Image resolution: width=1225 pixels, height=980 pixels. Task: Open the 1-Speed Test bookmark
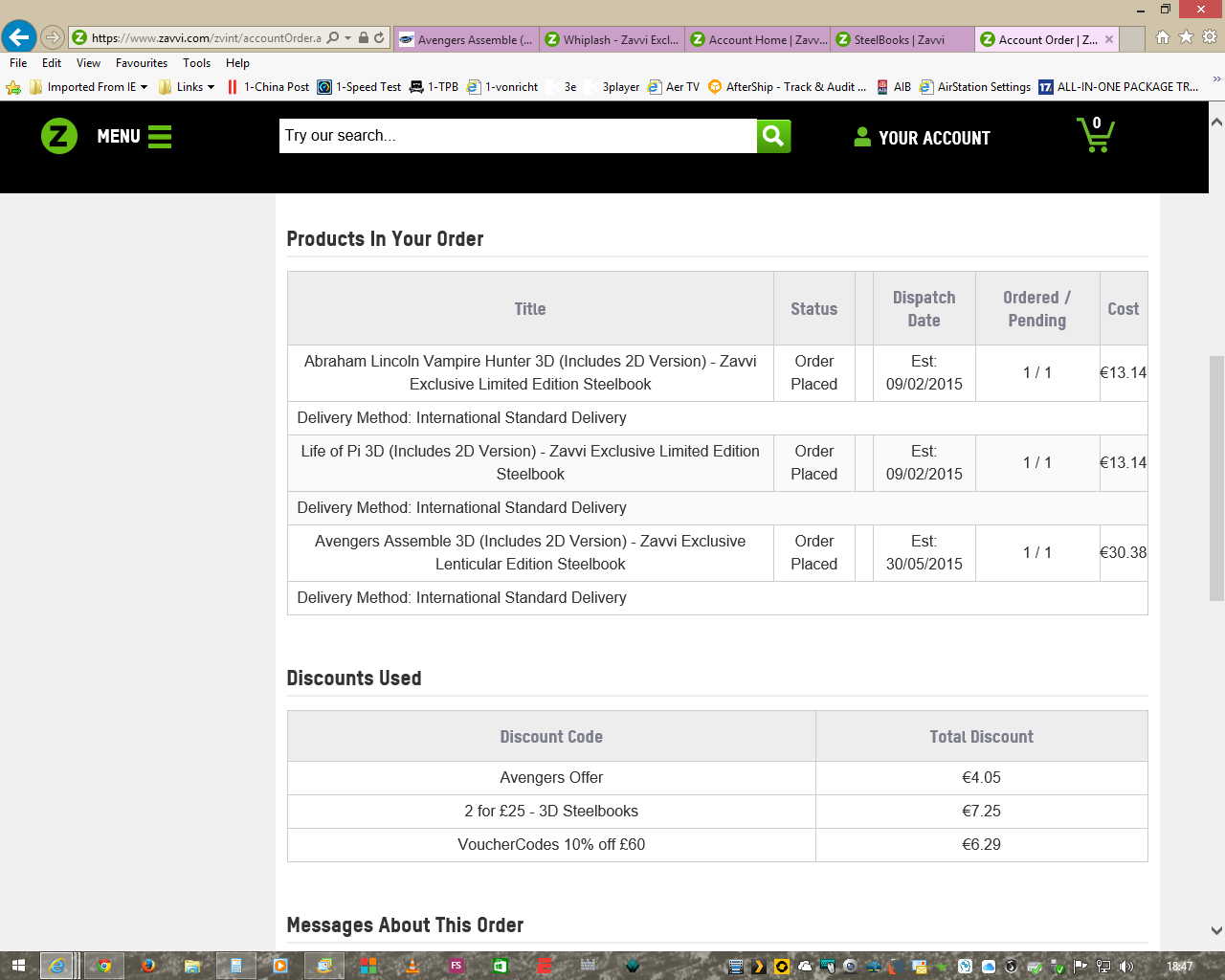tap(359, 87)
